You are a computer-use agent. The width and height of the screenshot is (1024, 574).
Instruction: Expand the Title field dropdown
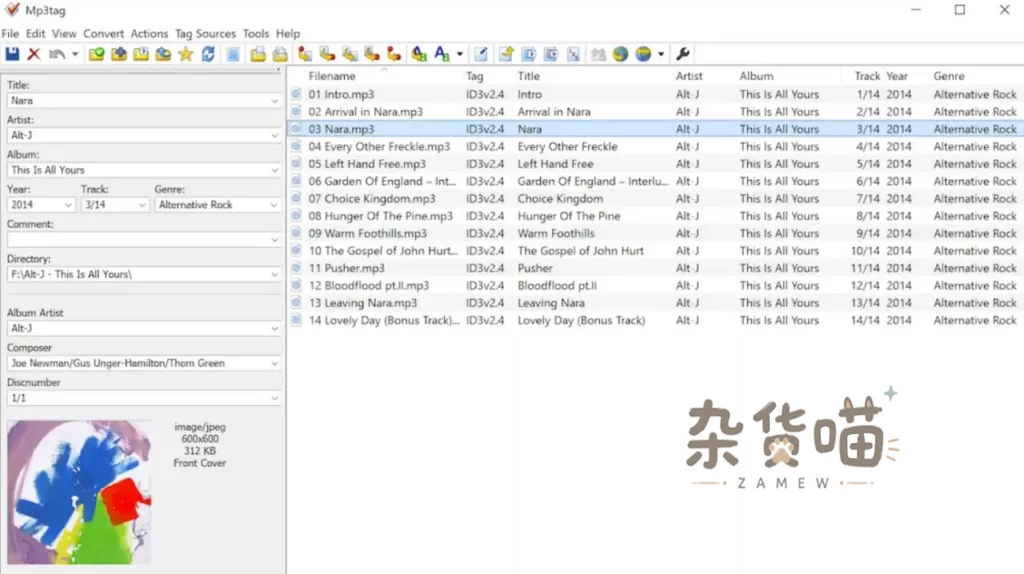274,101
